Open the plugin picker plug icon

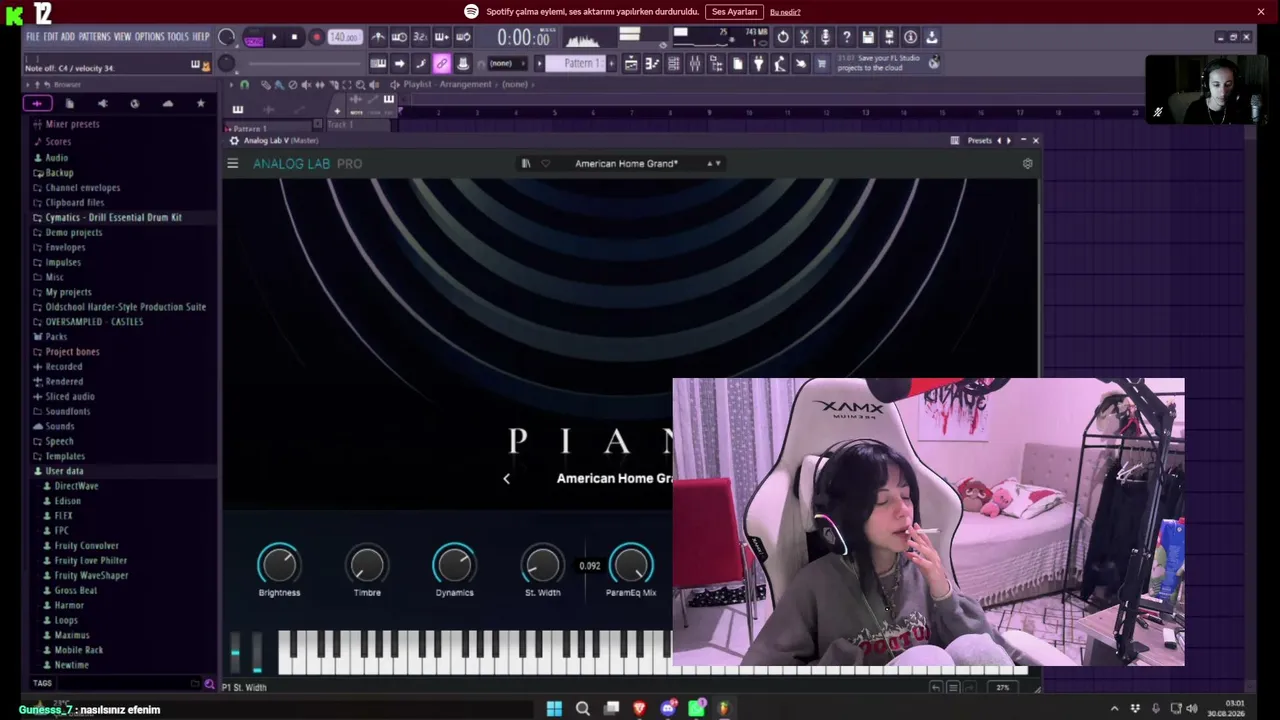pyautogui.click(x=759, y=63)
